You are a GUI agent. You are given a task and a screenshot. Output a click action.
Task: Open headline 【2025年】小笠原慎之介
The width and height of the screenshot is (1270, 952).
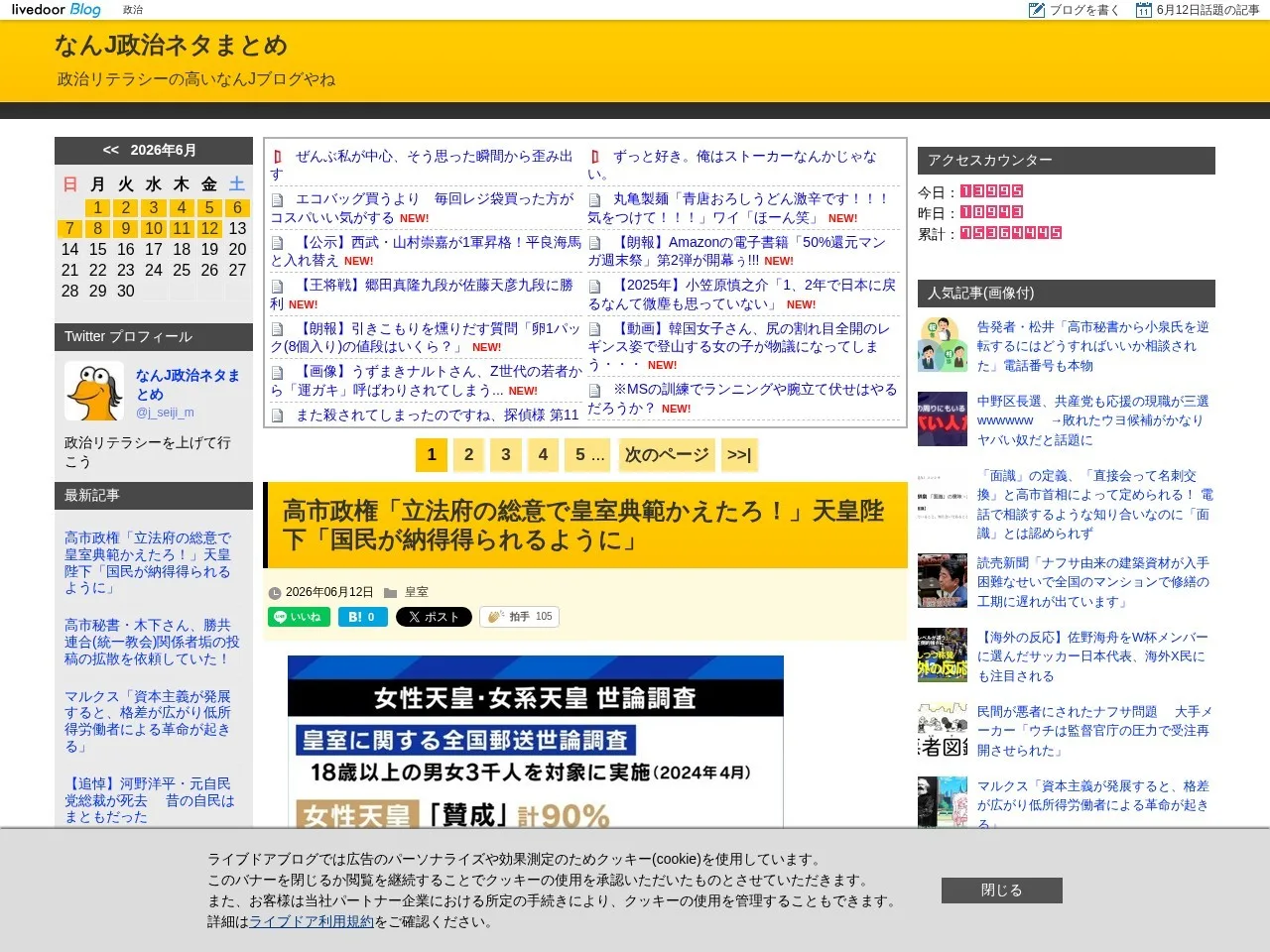click(742, 295)
